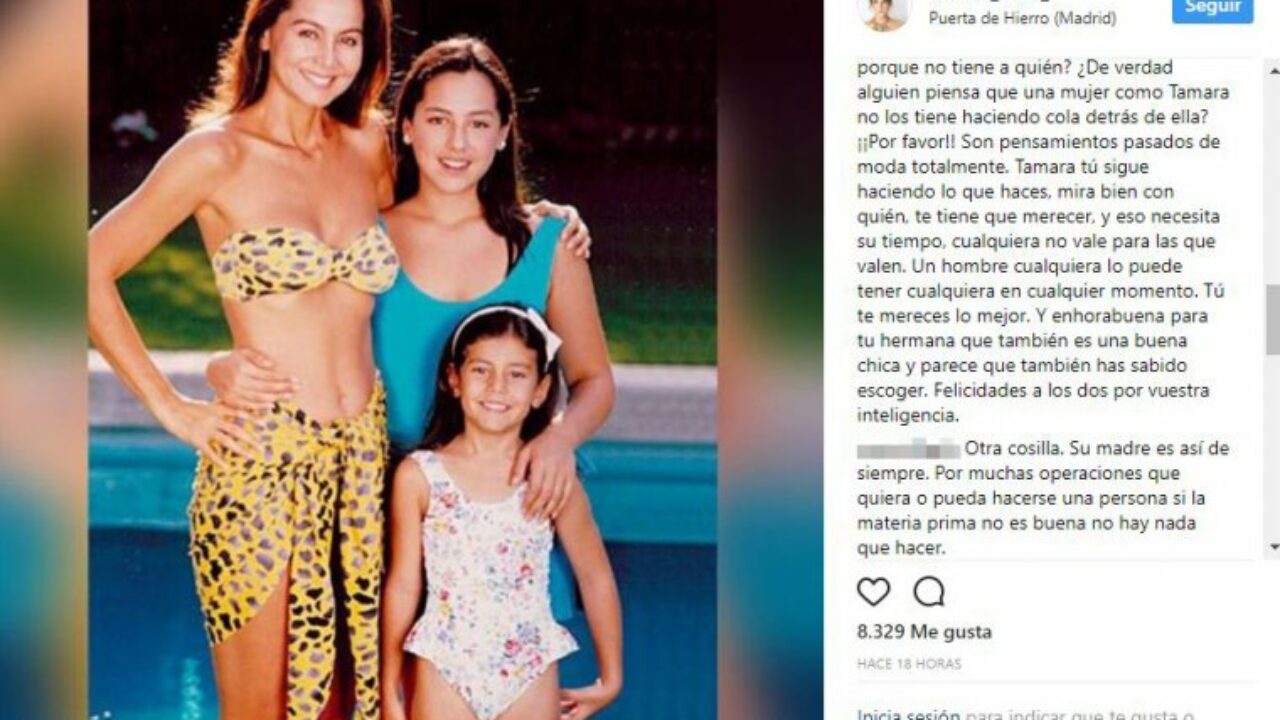Screen dimensions: 1280x720
Task: Like the post with the heart icon
Action: pyautogui.click(x=873, y=592)
